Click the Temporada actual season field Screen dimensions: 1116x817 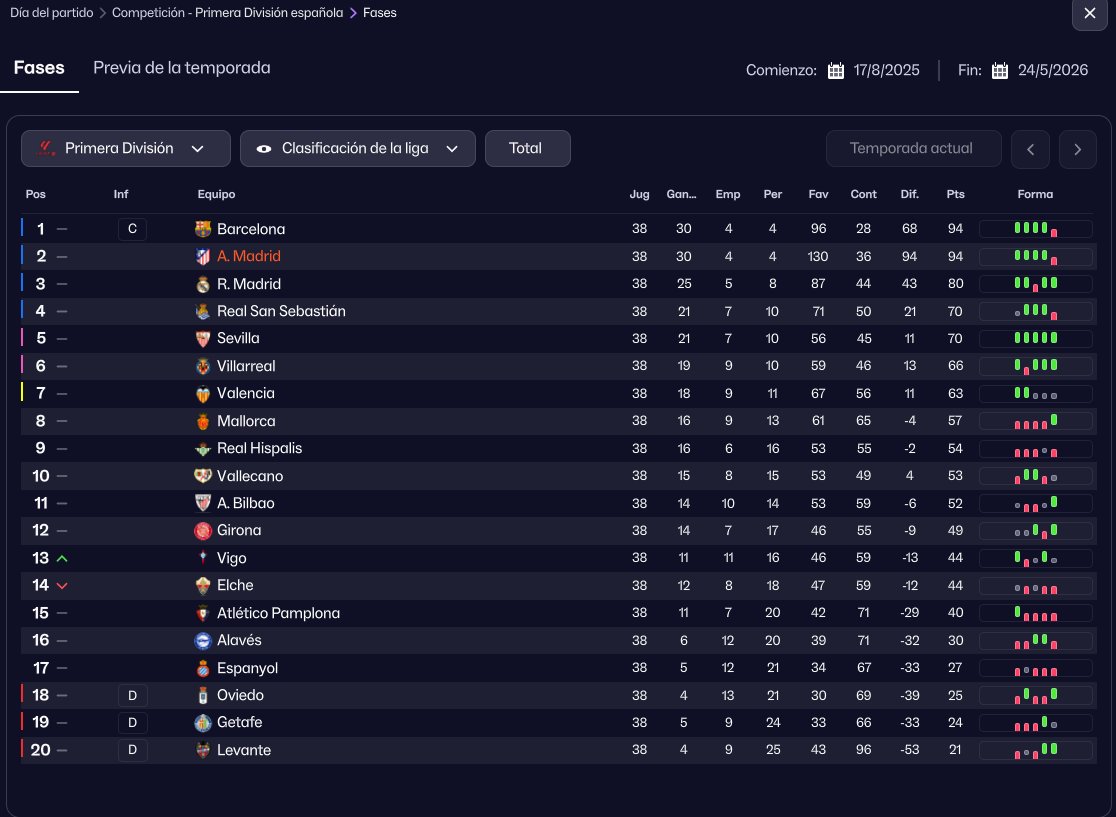911,149
